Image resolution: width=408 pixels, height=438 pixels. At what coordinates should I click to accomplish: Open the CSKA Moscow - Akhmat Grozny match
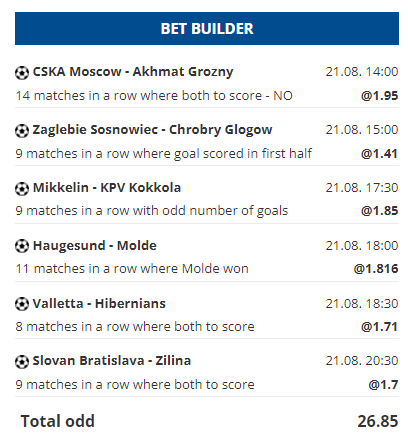pos(133,72)
